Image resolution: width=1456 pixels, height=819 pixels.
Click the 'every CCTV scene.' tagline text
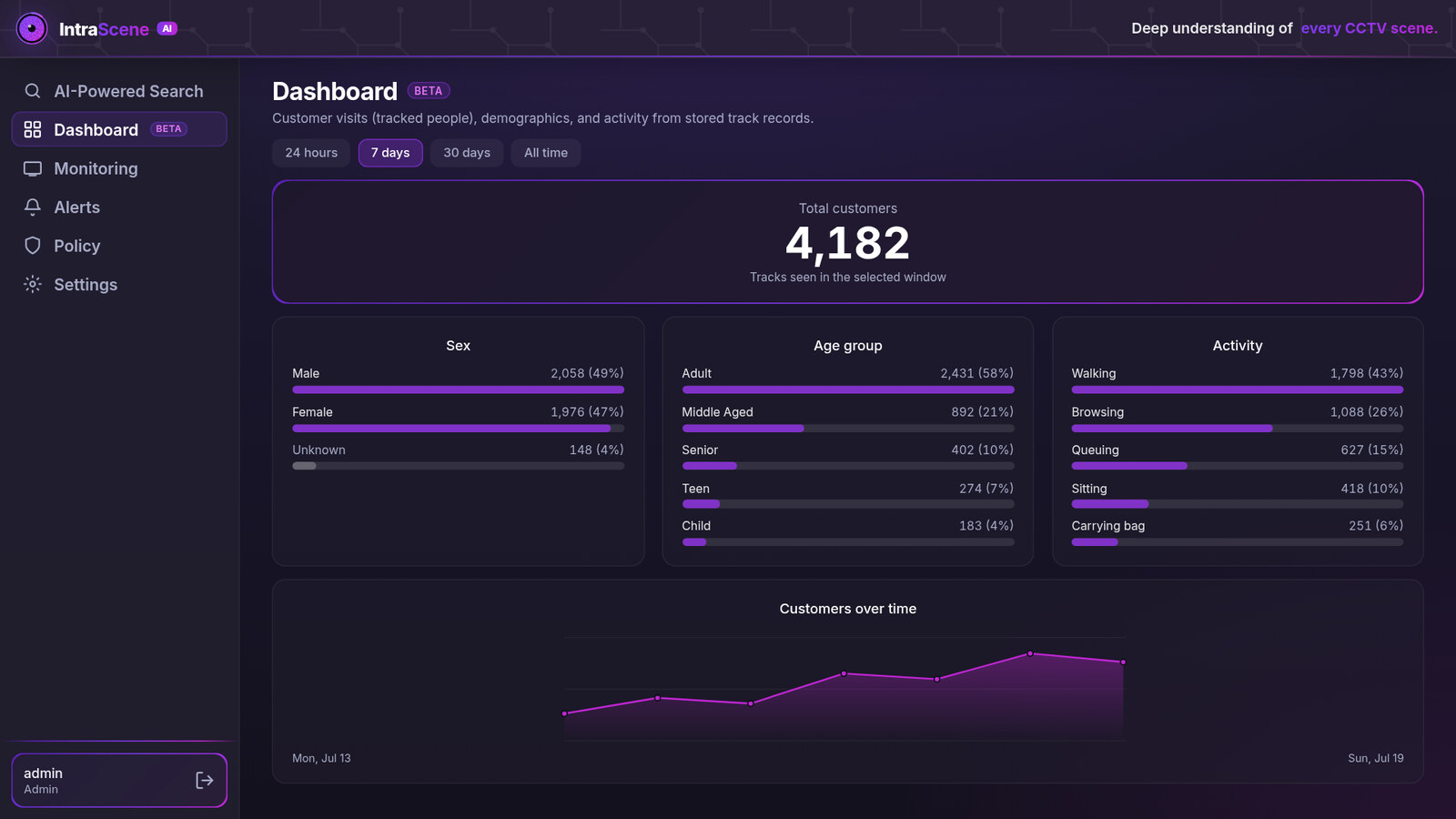(x=1369, y=28)
